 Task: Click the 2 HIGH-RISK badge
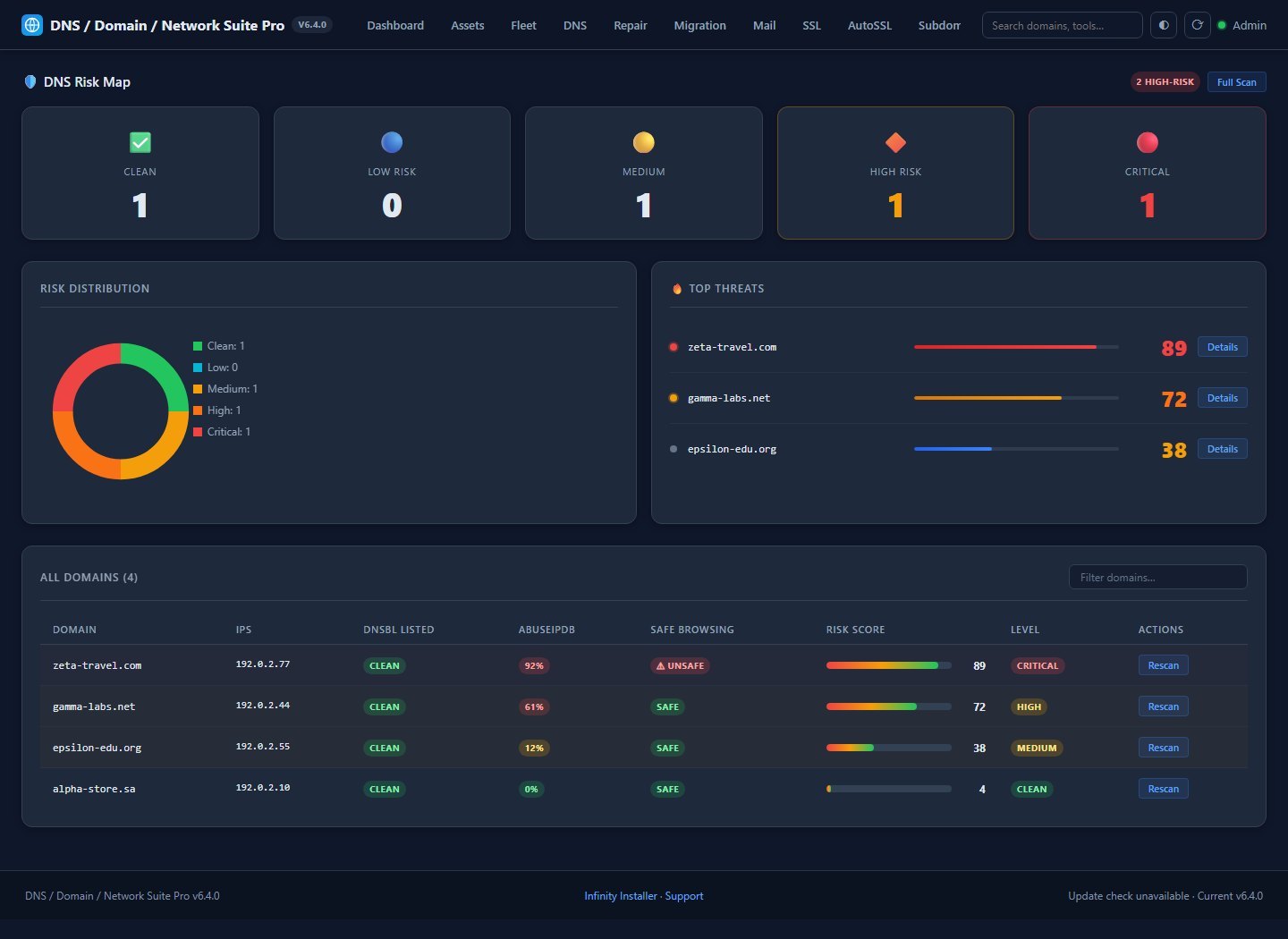coord(1165,82)
